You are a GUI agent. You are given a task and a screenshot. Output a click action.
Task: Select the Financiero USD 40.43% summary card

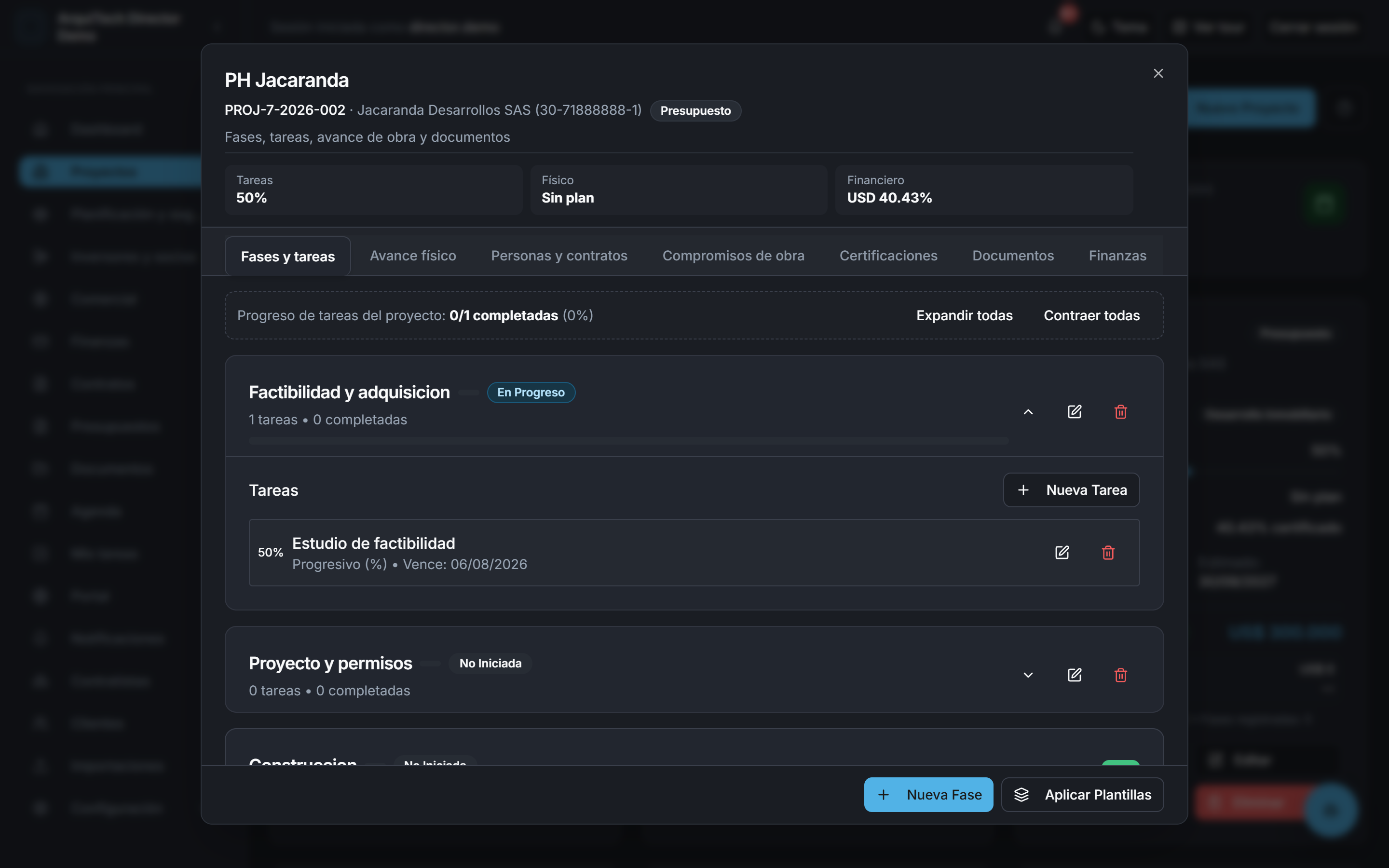pos(984,190)
